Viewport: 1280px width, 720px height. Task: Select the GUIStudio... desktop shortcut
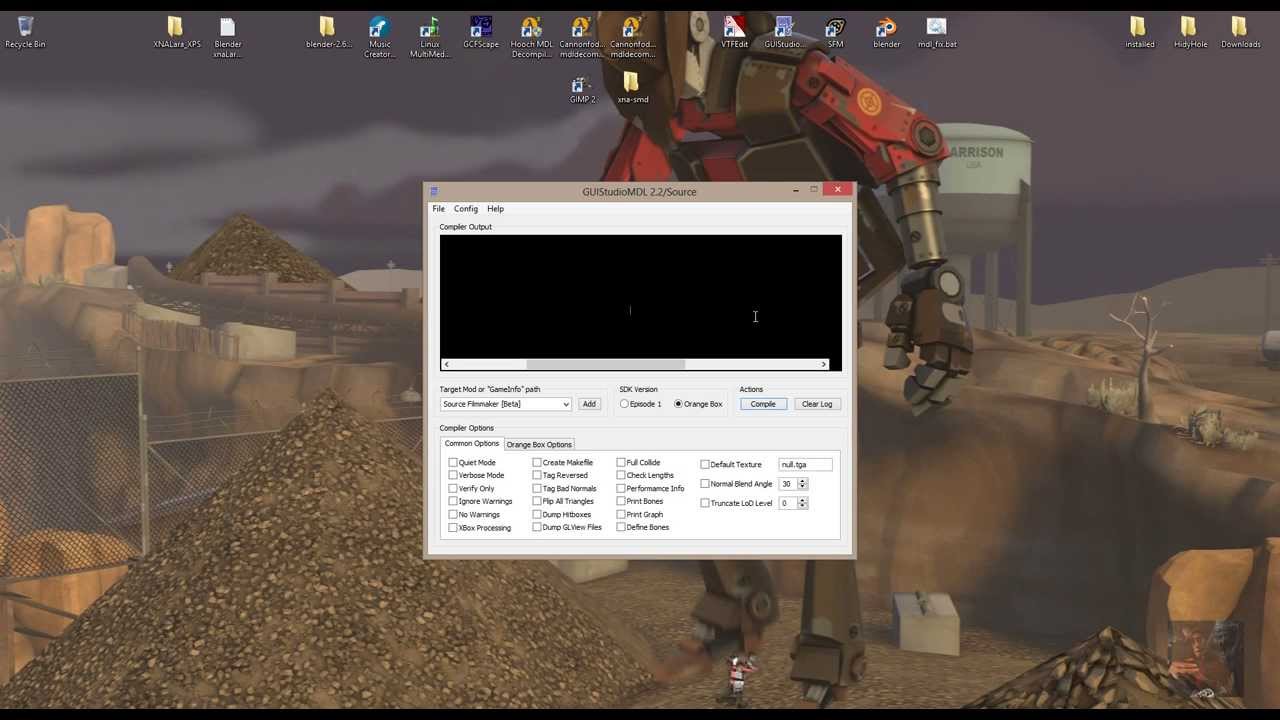pyautogui.click(x=784, y=32)
